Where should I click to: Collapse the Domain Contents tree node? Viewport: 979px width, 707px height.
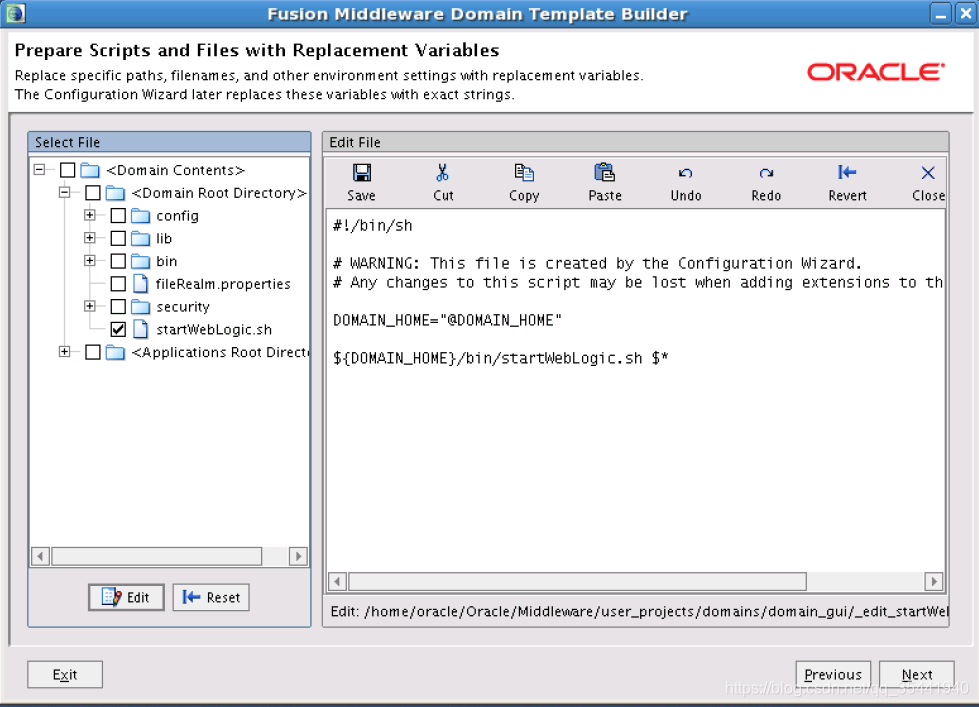click(39, 169)
